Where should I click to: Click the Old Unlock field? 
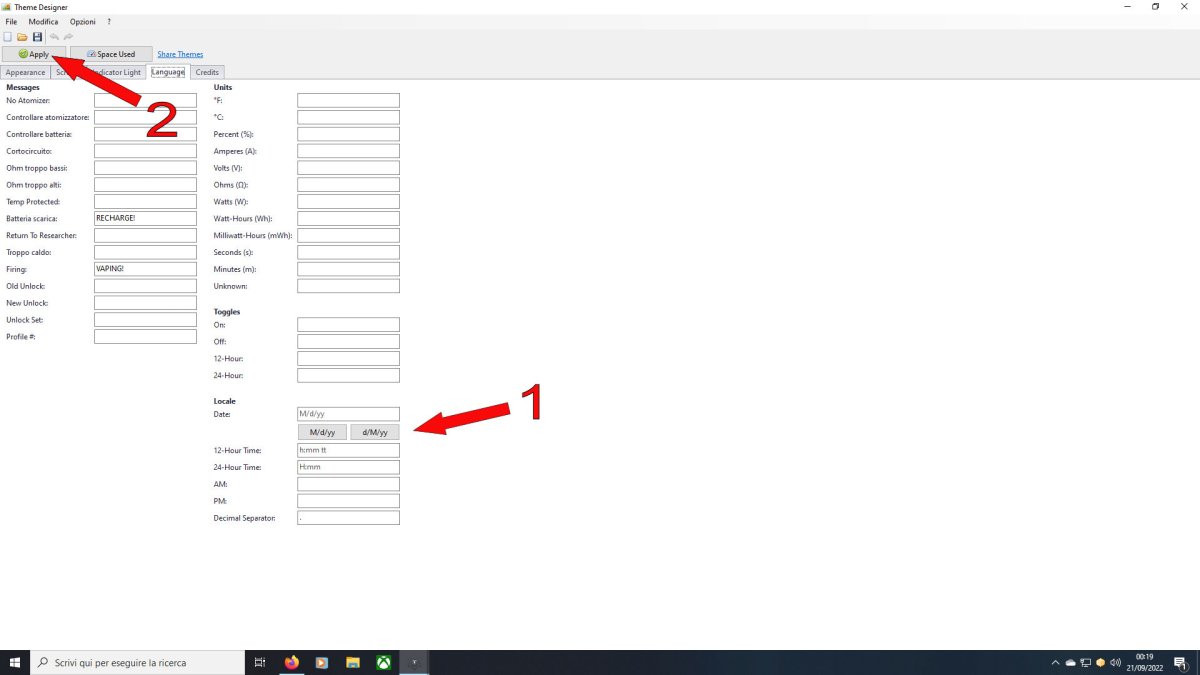point(145,286)
